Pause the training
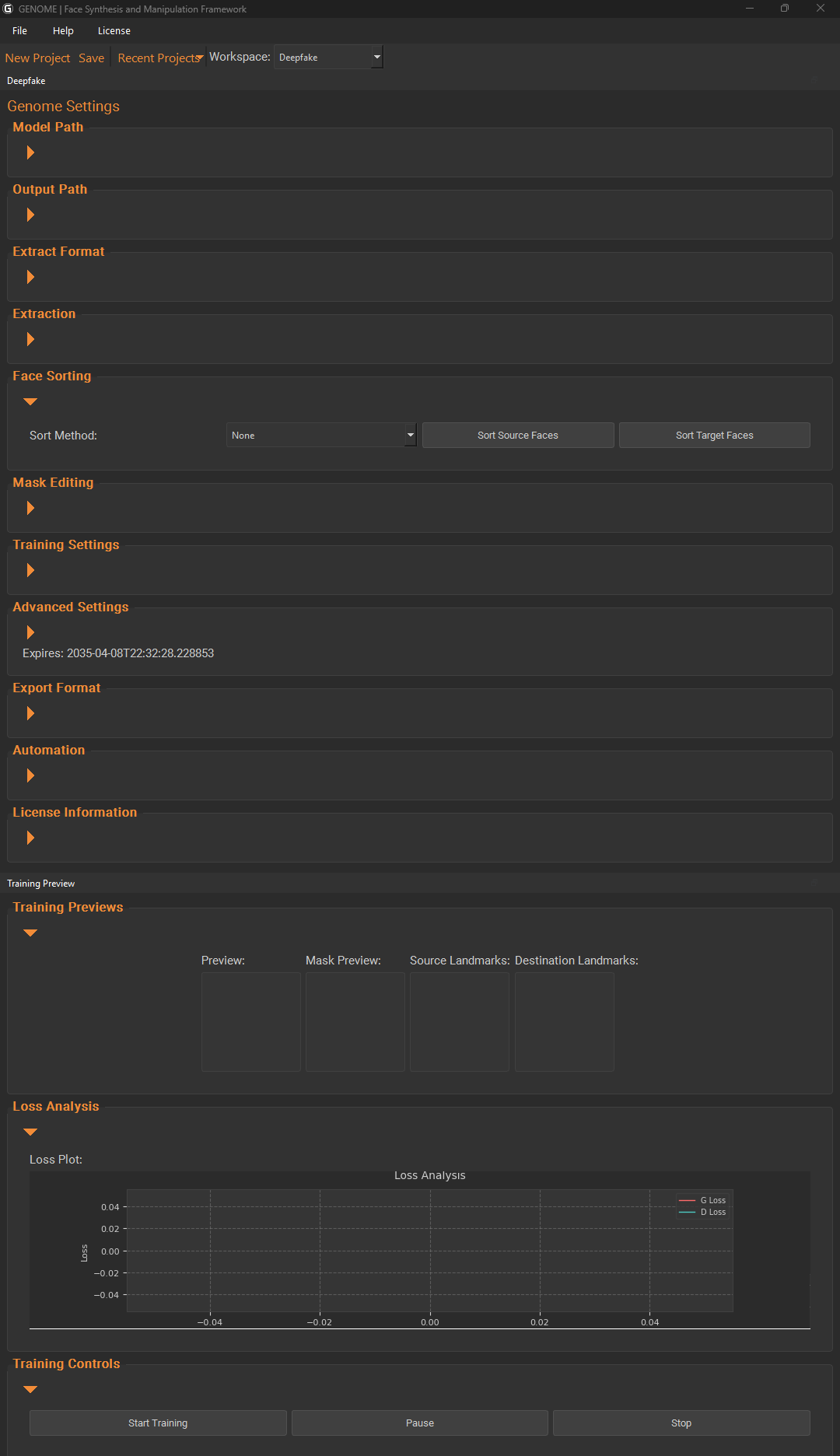 tap(420, 1423)
